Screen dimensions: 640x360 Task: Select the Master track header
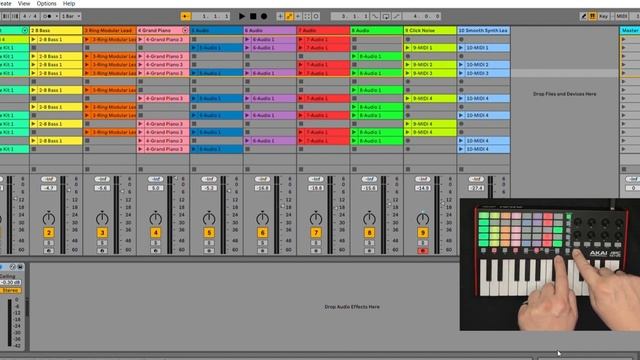click(x=630, y=30)
